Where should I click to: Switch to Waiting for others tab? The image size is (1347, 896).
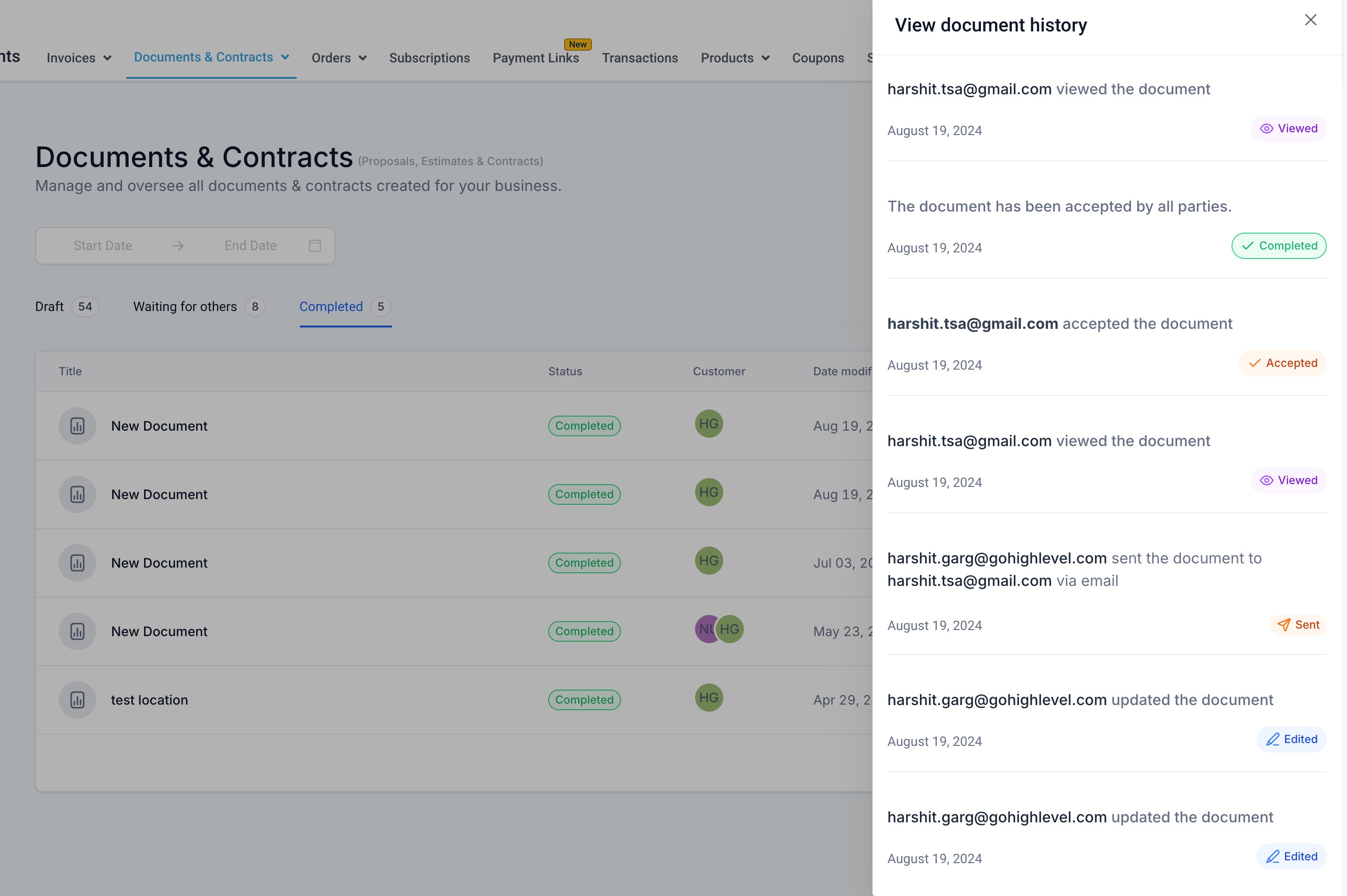(x=199, y=307)
